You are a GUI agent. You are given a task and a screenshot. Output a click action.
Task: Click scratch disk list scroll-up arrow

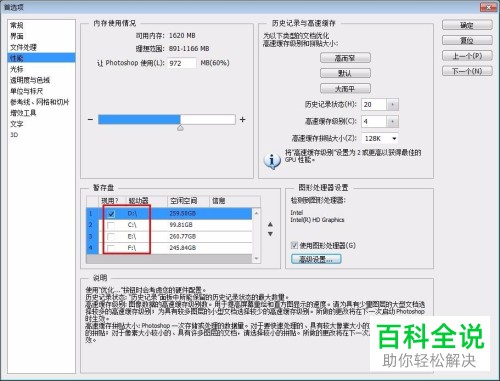coord(256,213)
